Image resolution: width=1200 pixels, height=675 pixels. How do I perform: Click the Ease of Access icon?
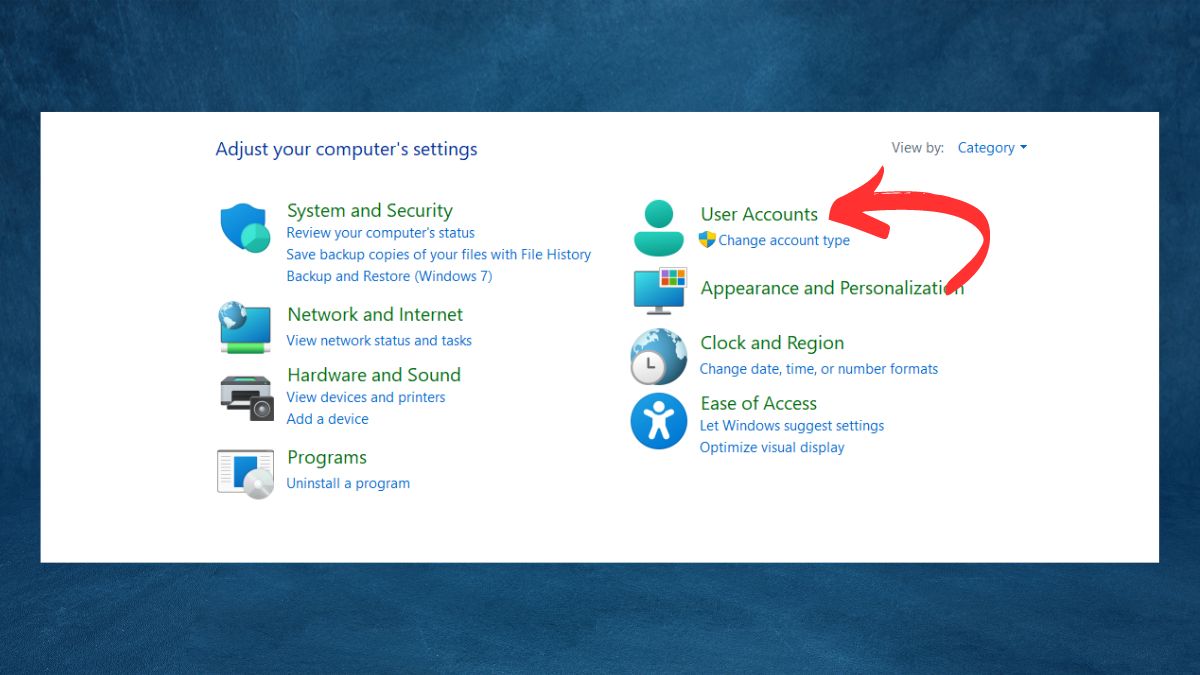click(659, 422)
